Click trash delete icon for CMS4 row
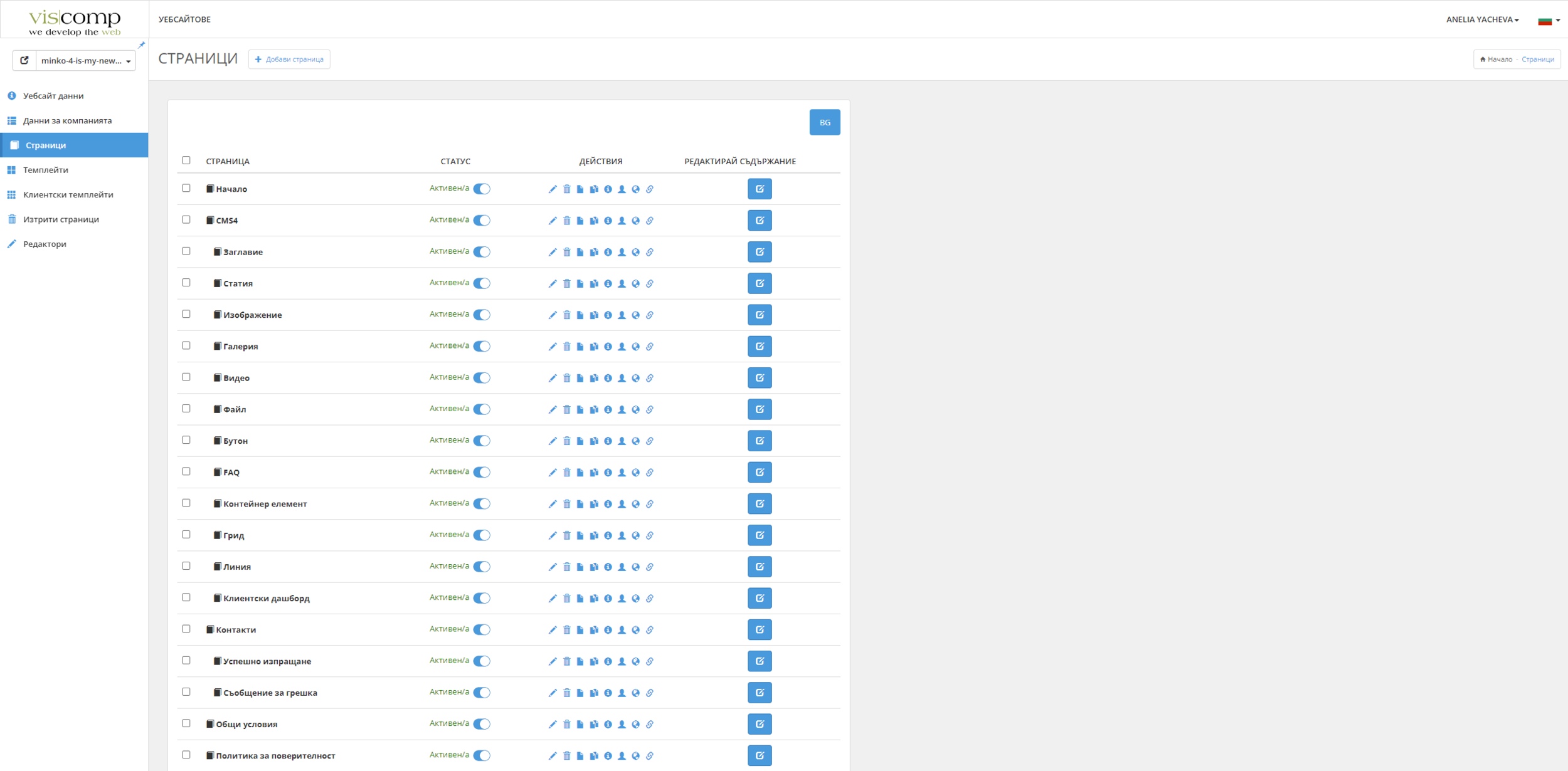This screenshot has height=771, width=1568. click(x=566, y=221)
